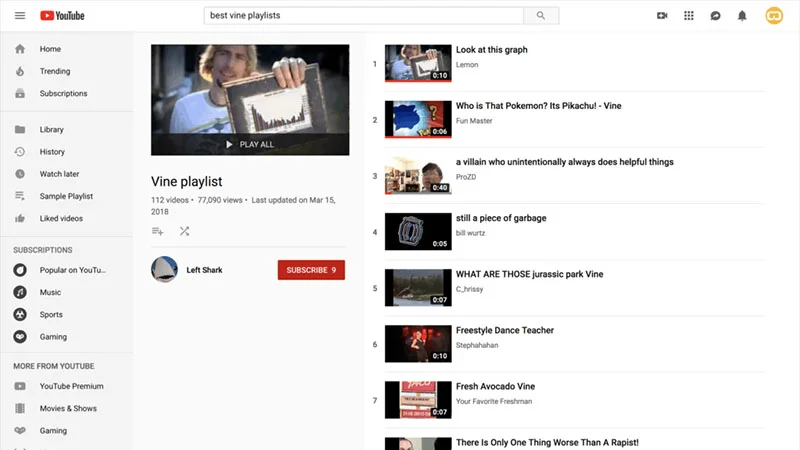Save playlist with add-to-library icon
The width and height of the screenshot is (800, 450).
tap(158, 231)
